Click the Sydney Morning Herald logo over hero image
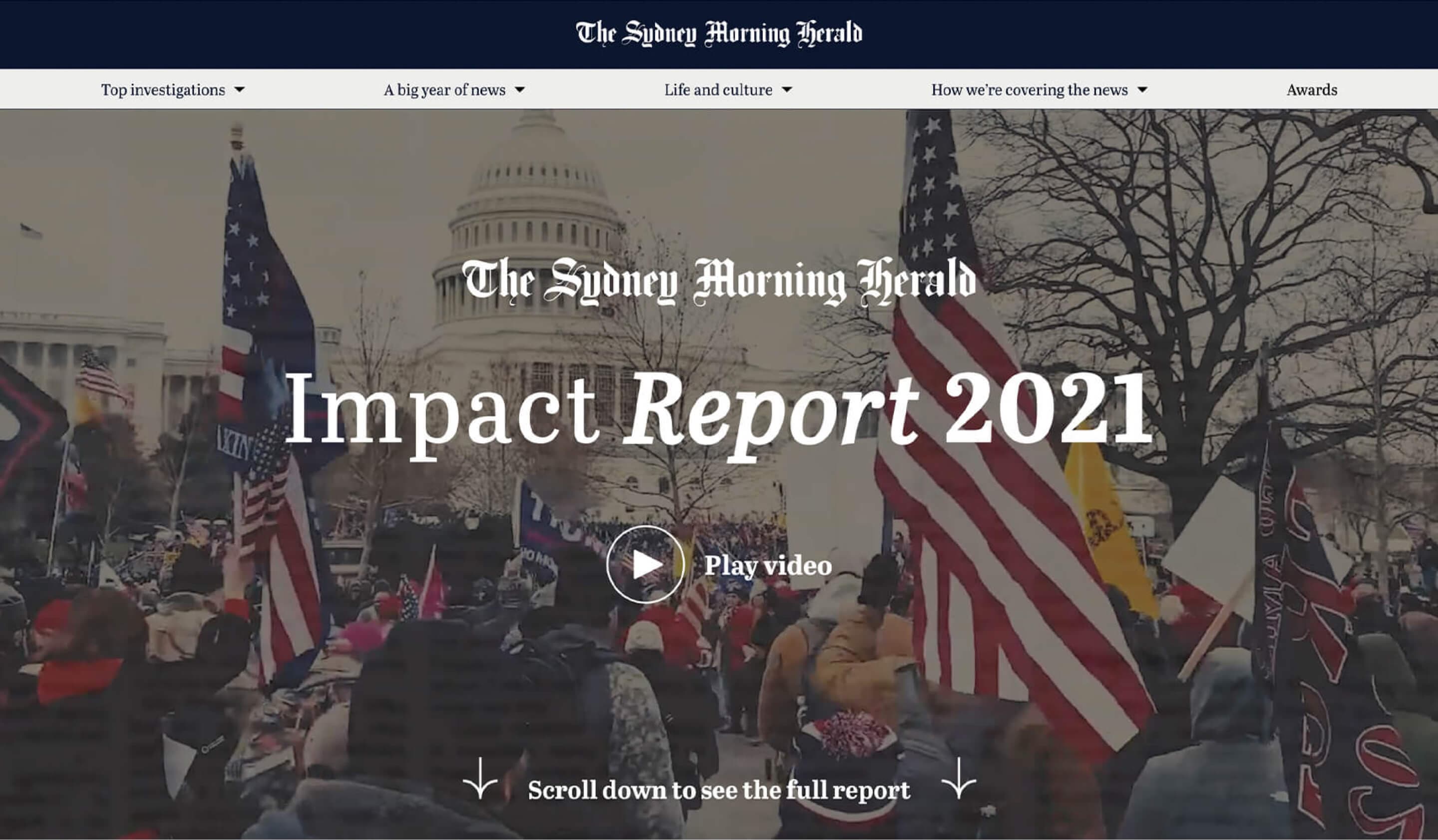 point(719,280)
